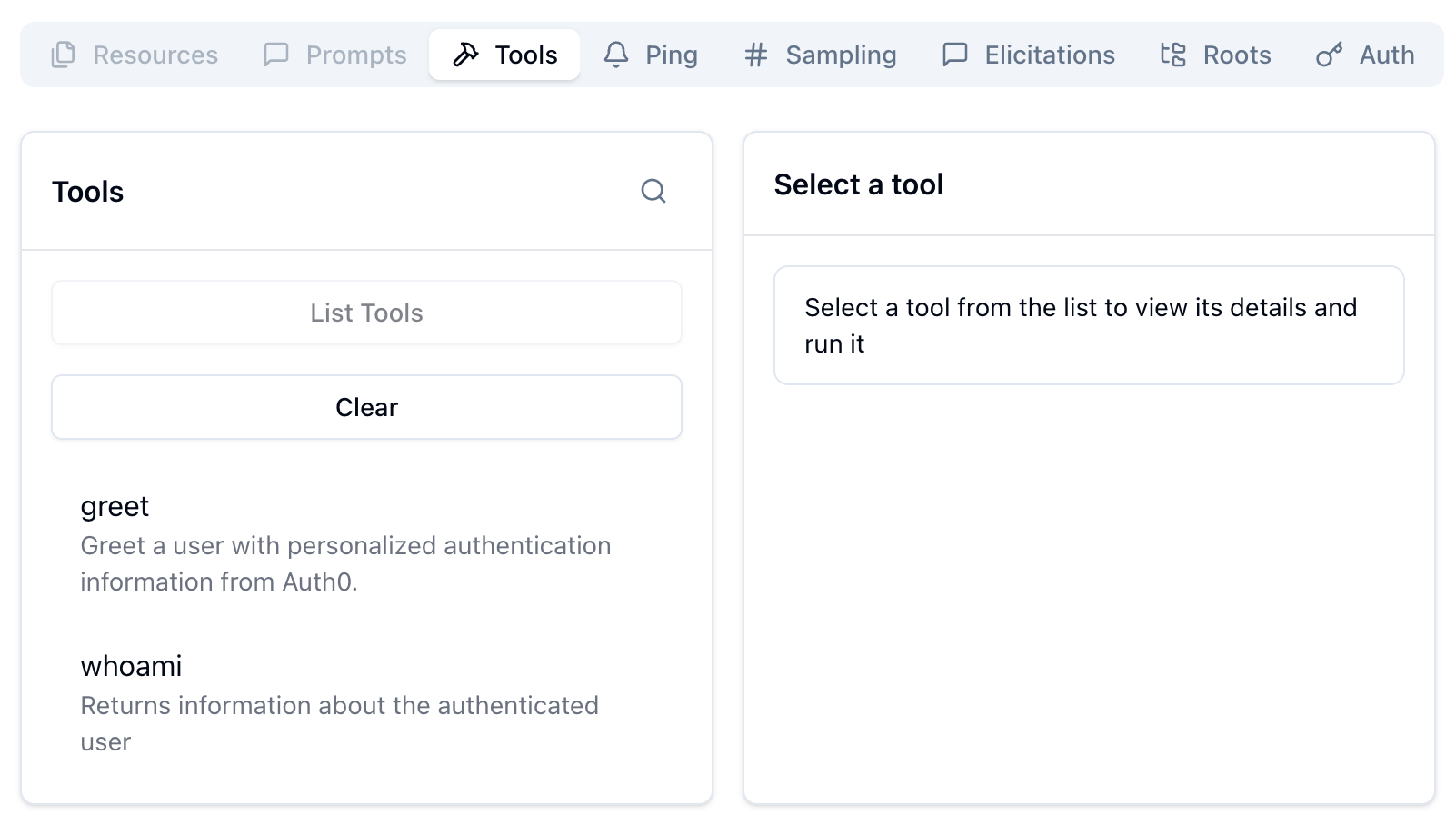The image size is (1456, 825).
Task: Click the search magnifier icon in Tools panel
Action: pyautogui.click(x=653, y=191)
